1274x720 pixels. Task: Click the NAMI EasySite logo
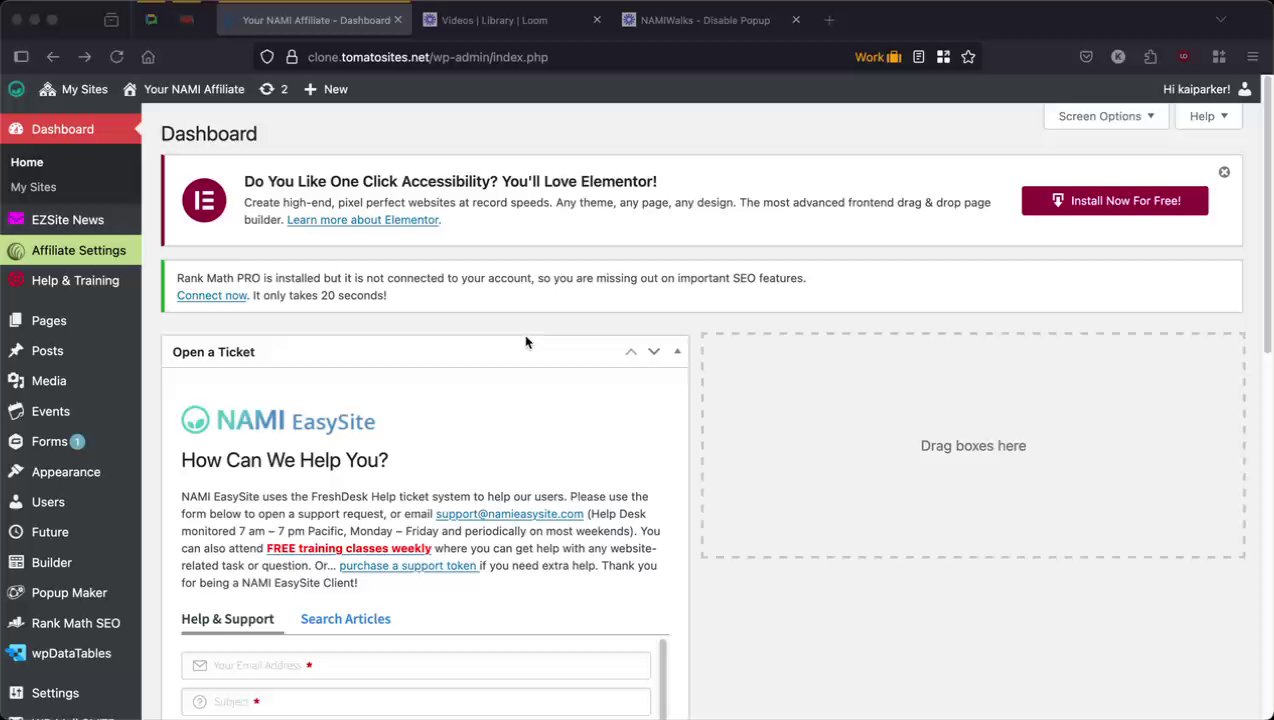278,421
